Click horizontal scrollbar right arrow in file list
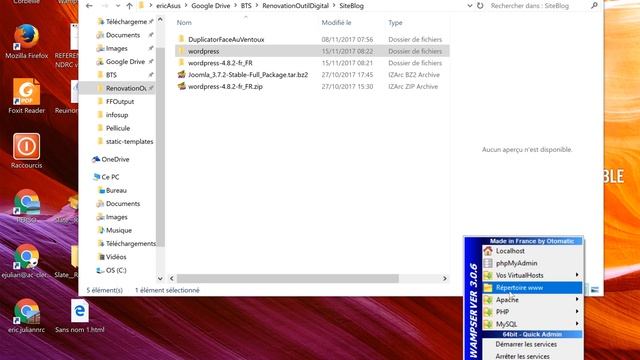This screenshot has height=360, width=640. click(x=445, y=278)
